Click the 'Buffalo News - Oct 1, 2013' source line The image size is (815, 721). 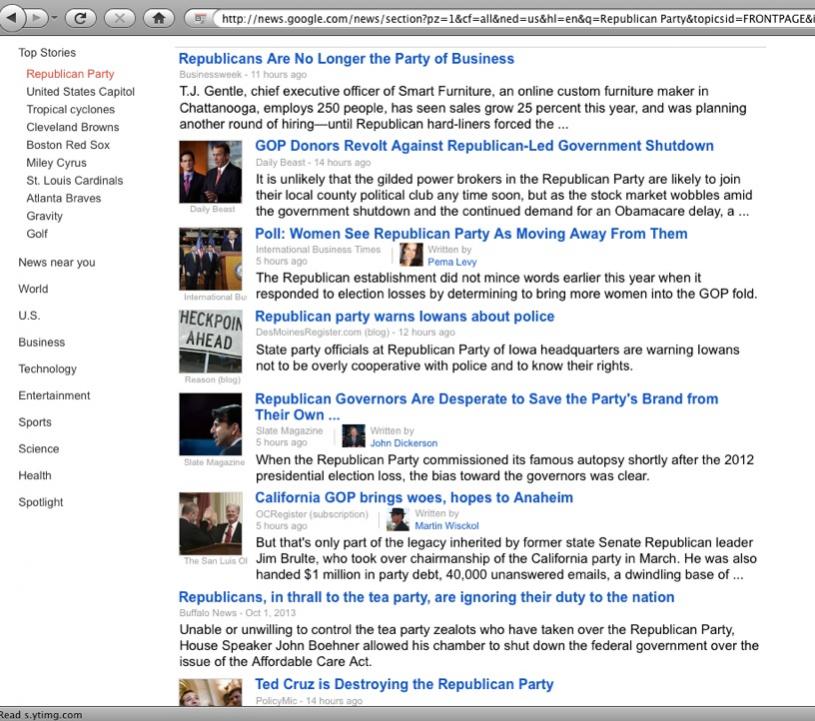tap(237, 613)
